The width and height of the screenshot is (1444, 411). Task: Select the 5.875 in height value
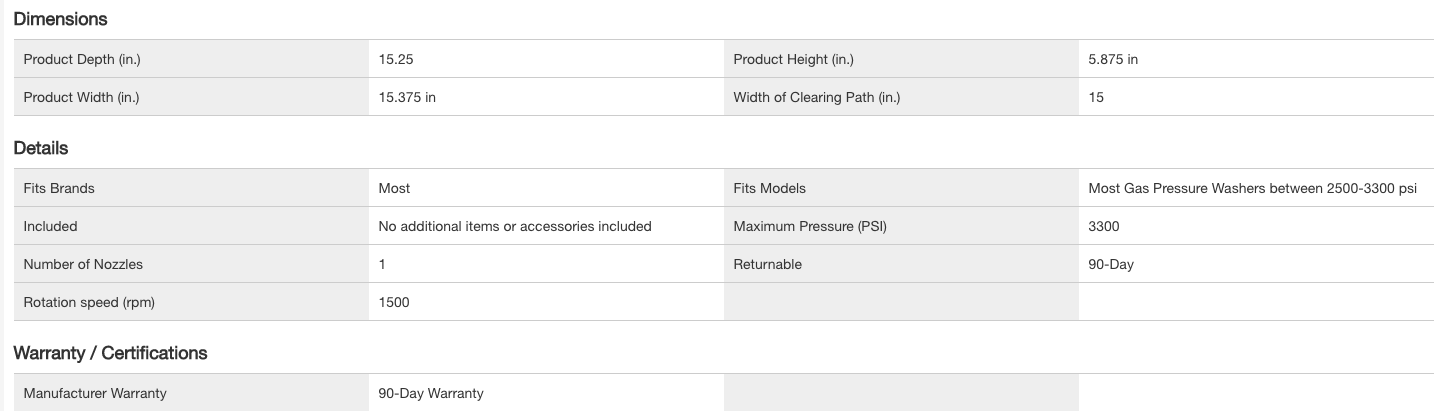coord(1112,59)
